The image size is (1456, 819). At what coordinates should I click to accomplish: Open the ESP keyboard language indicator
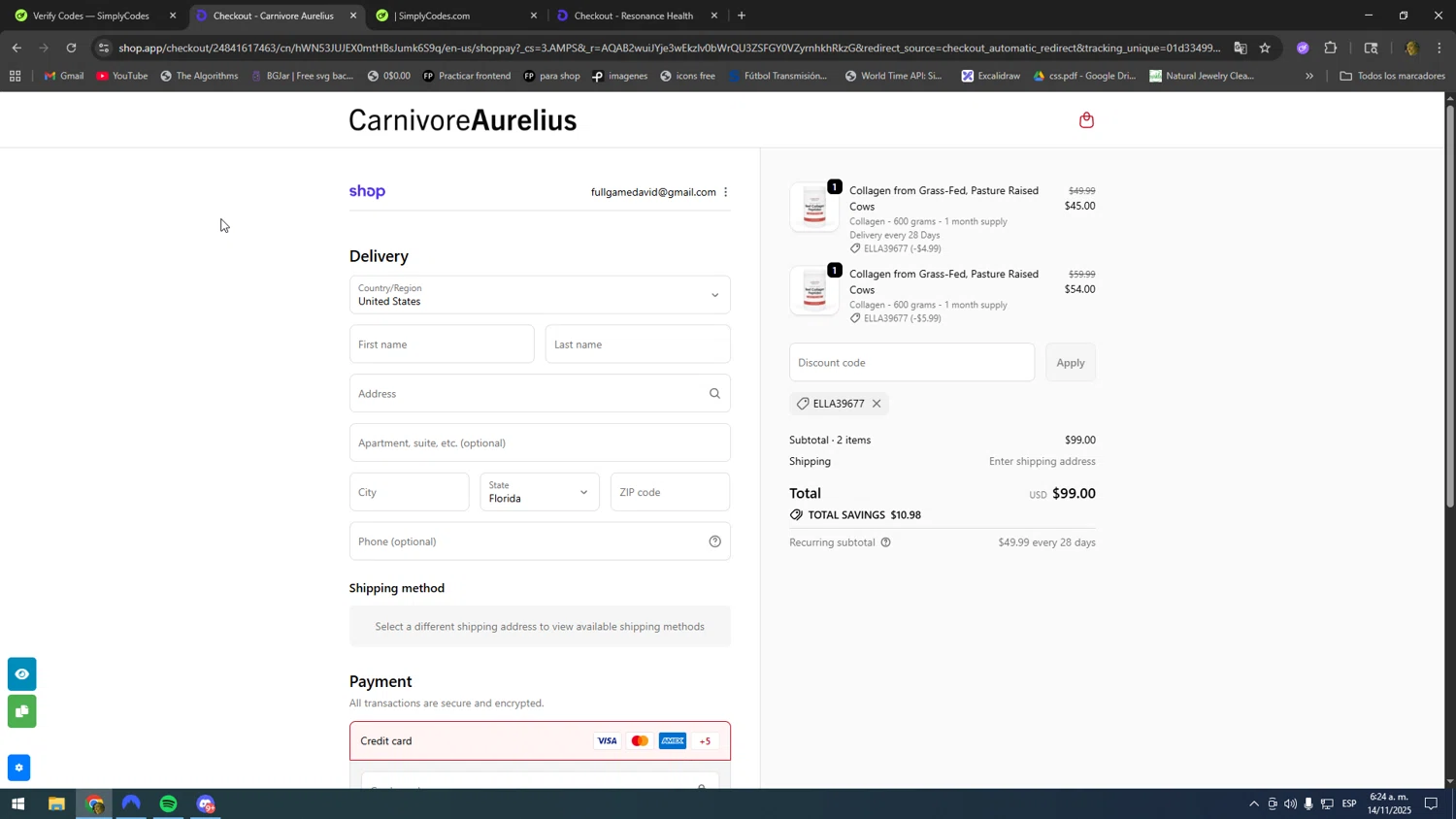point(1349,804)
